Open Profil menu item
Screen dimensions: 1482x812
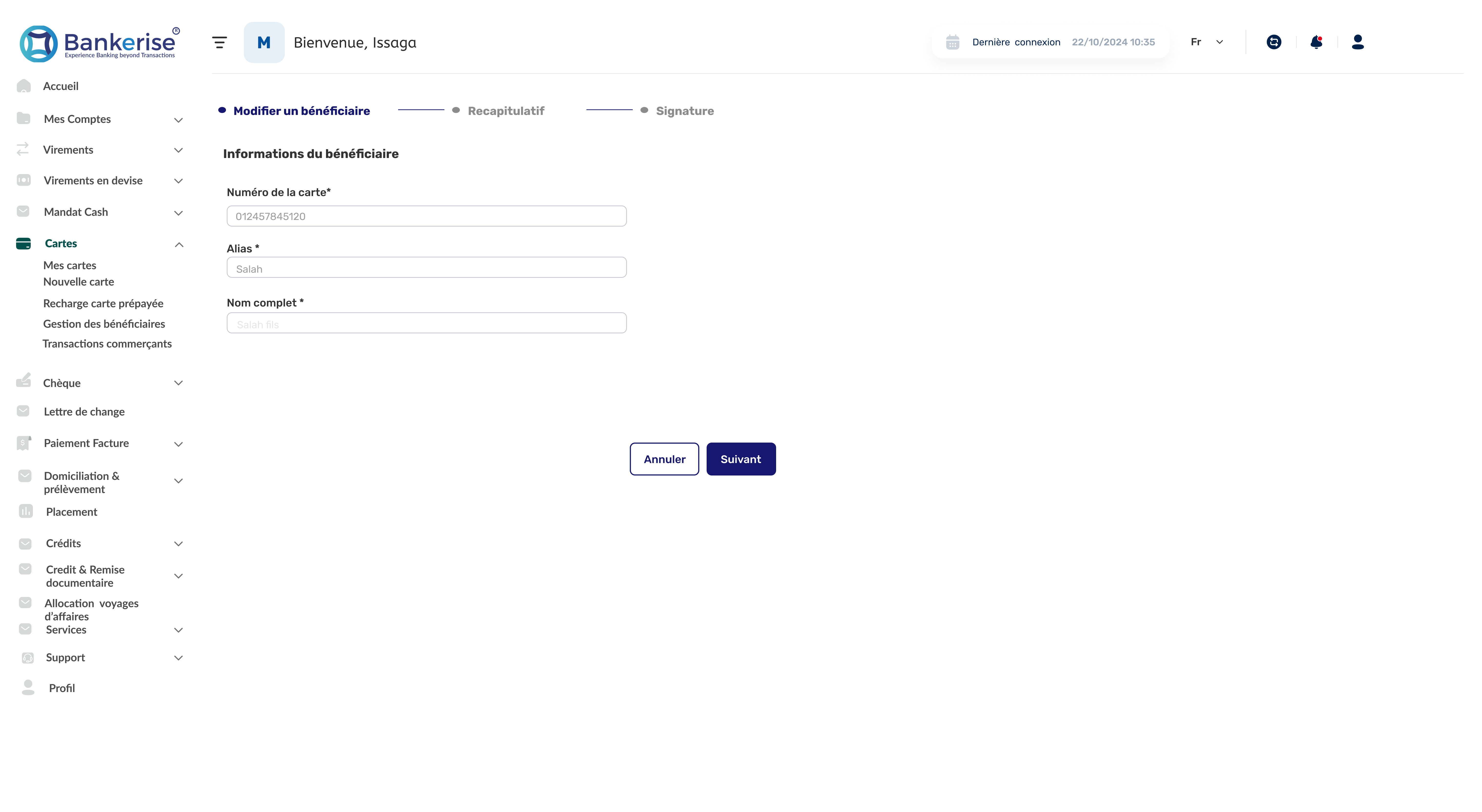(62, 688)
